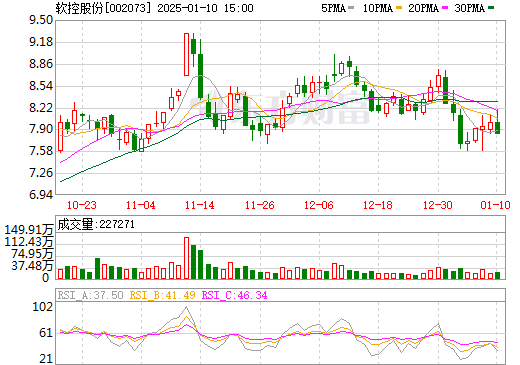Screen dimensions: 520x365
Task: Click the stock title 软控股份[002073]
Action: (103, 8)
